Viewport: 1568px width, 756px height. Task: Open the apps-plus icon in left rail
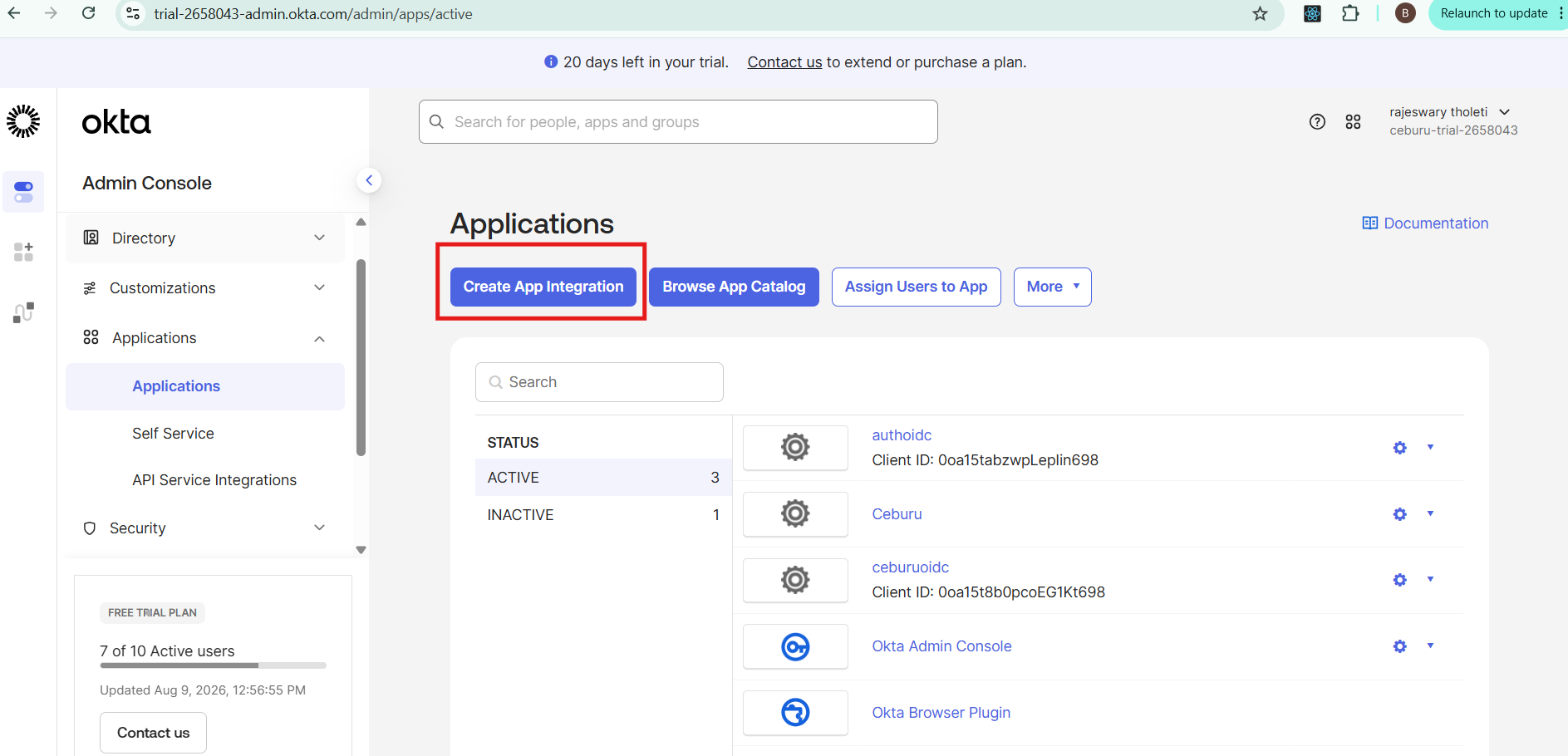click(x=23, y=252)
